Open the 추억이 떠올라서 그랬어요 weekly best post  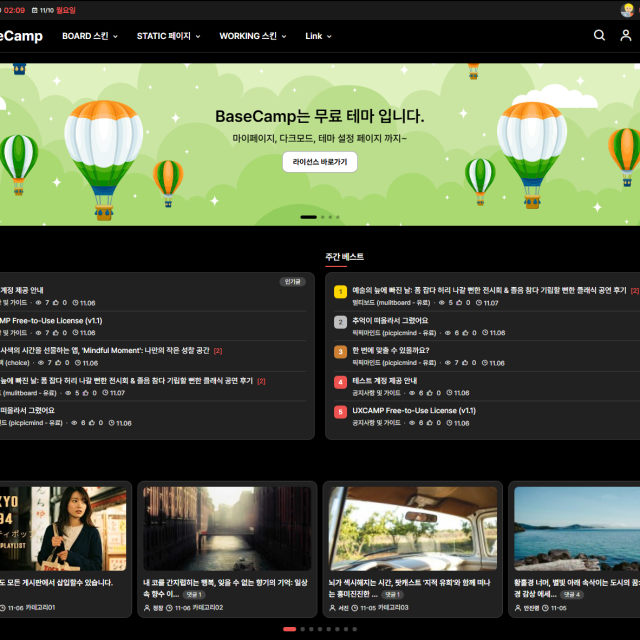(390, 320)
